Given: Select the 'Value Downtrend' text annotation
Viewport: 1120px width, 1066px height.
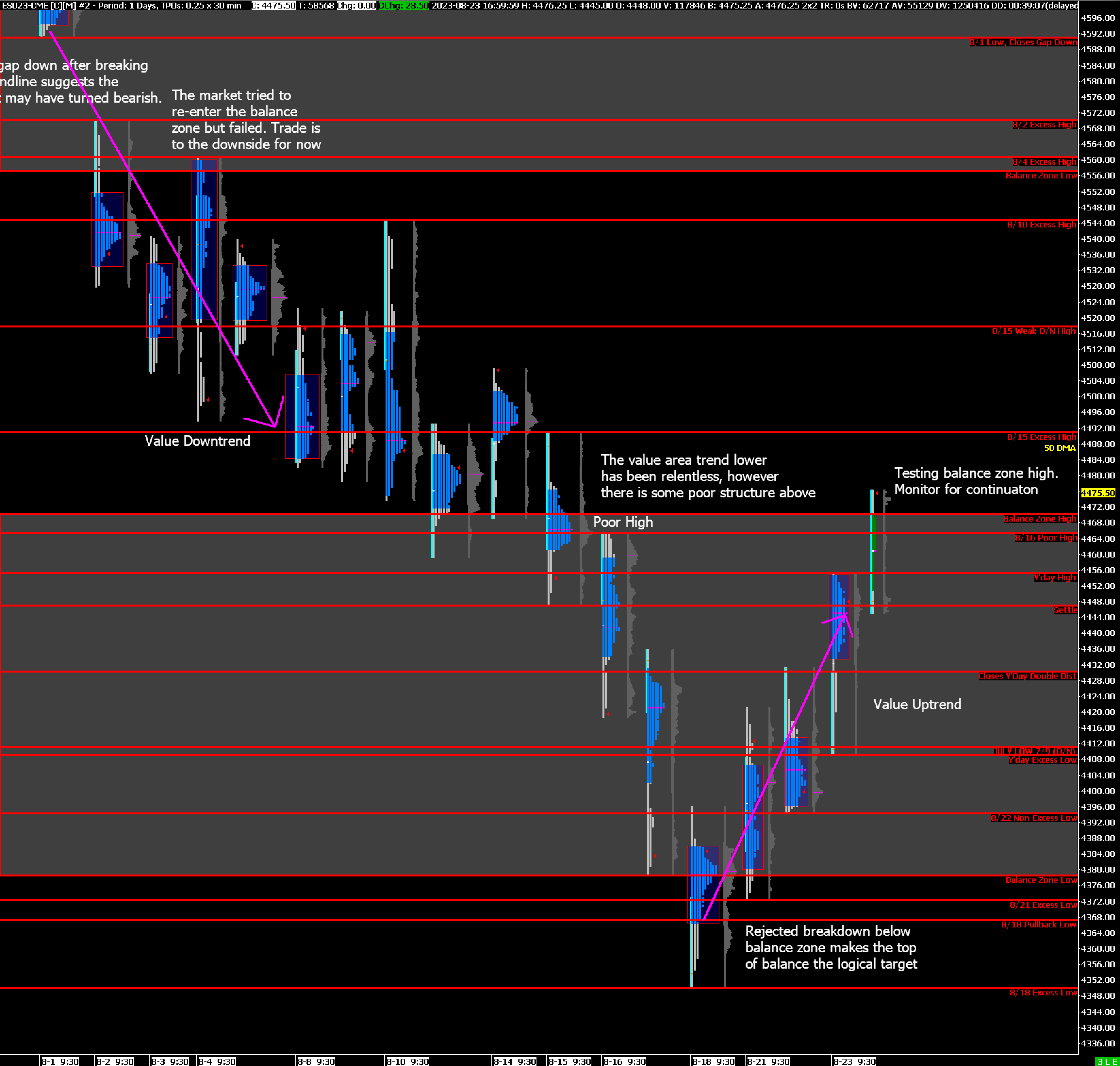Looking at the screenshot, I should (197, 441).
